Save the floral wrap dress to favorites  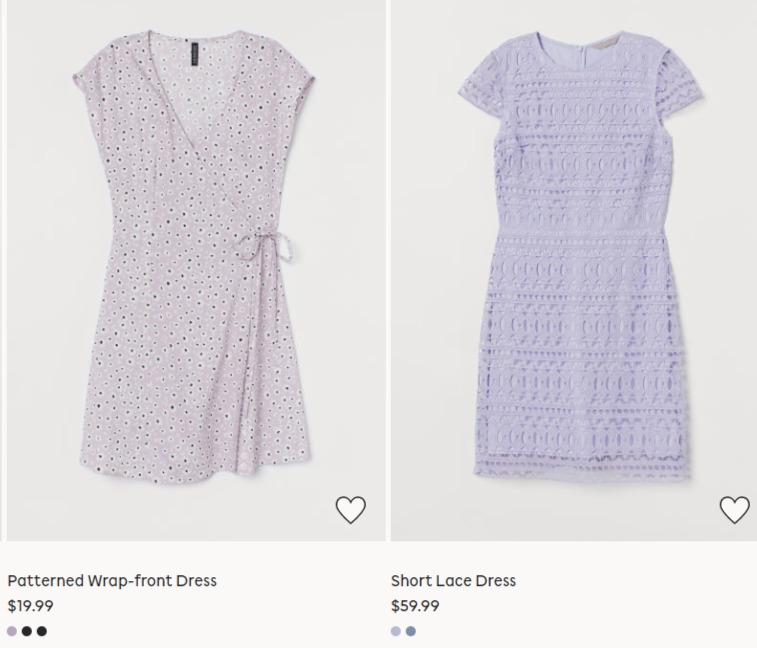tap(350, 510)
